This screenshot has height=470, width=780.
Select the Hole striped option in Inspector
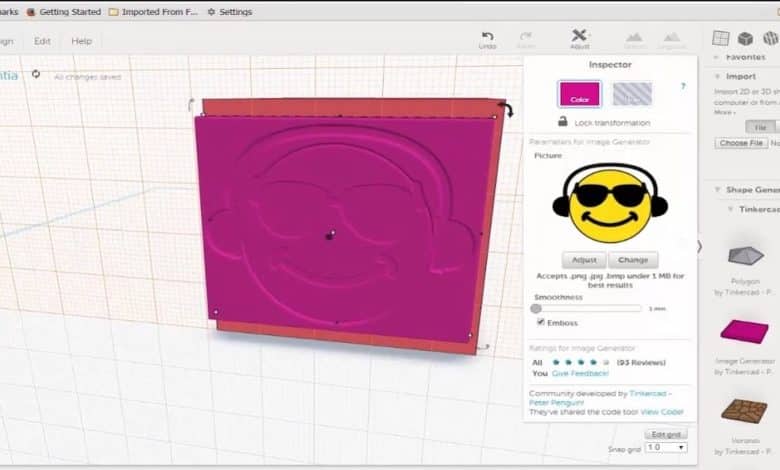tap(632, 94)
